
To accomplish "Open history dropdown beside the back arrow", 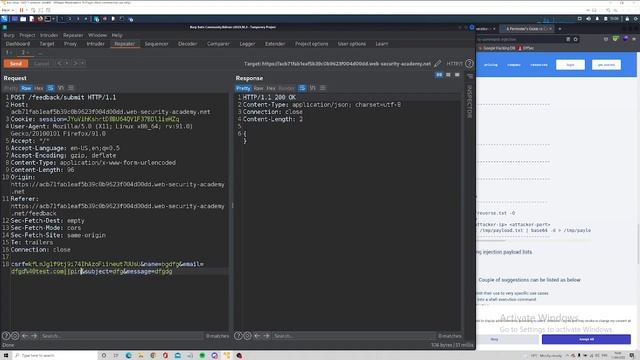I will tap(67, 64).
